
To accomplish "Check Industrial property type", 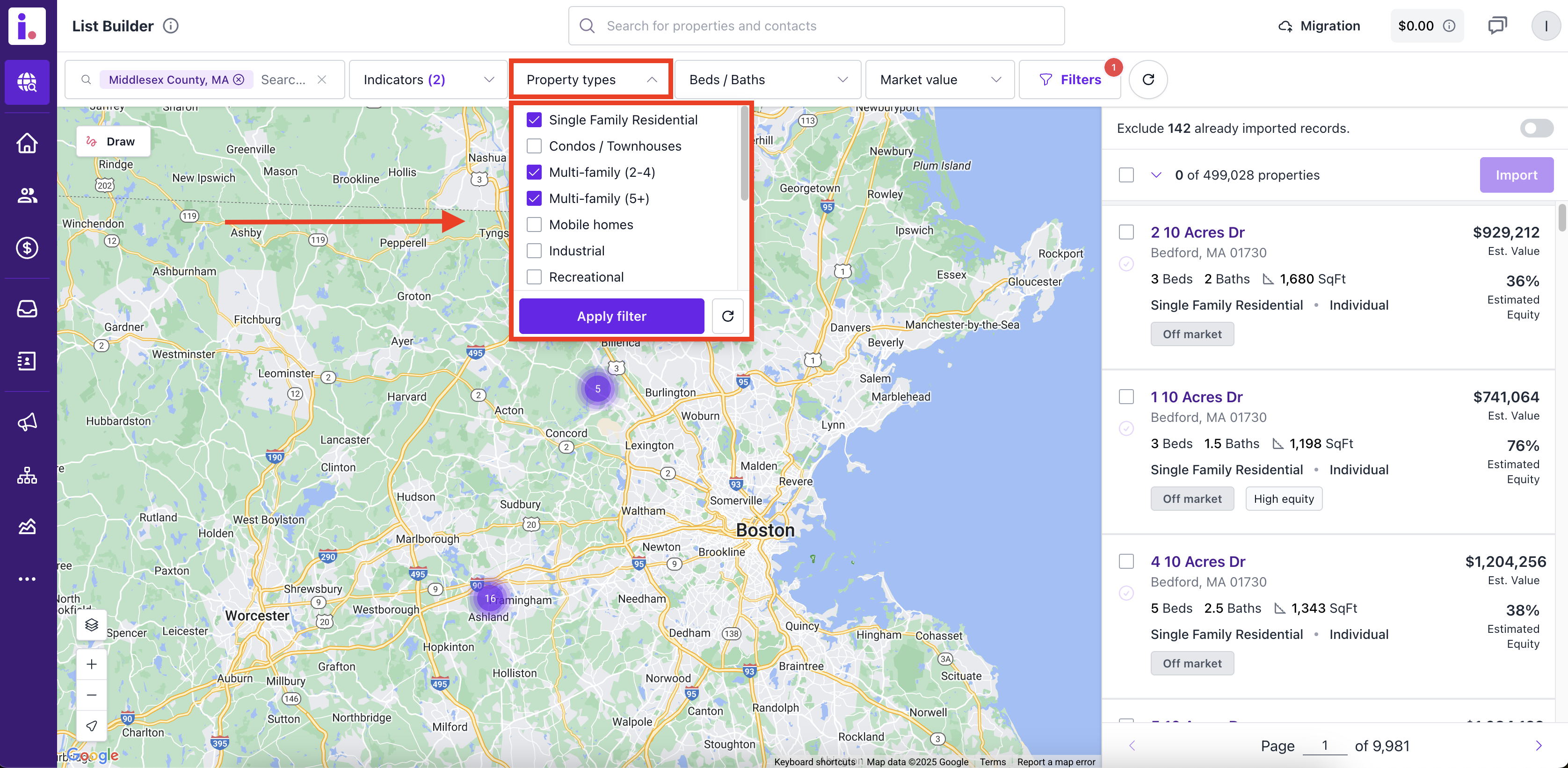I will (534, 251).
